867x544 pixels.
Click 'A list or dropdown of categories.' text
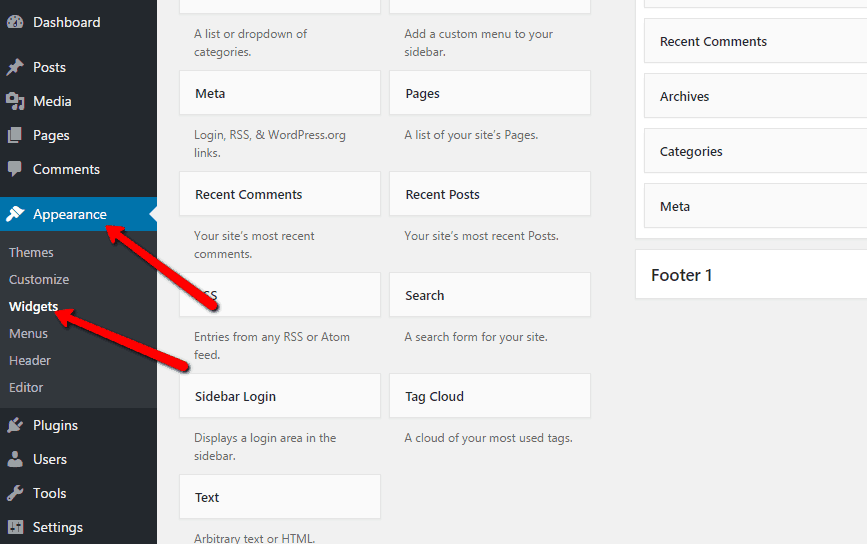pyautogui.click(x=250, y=43)
